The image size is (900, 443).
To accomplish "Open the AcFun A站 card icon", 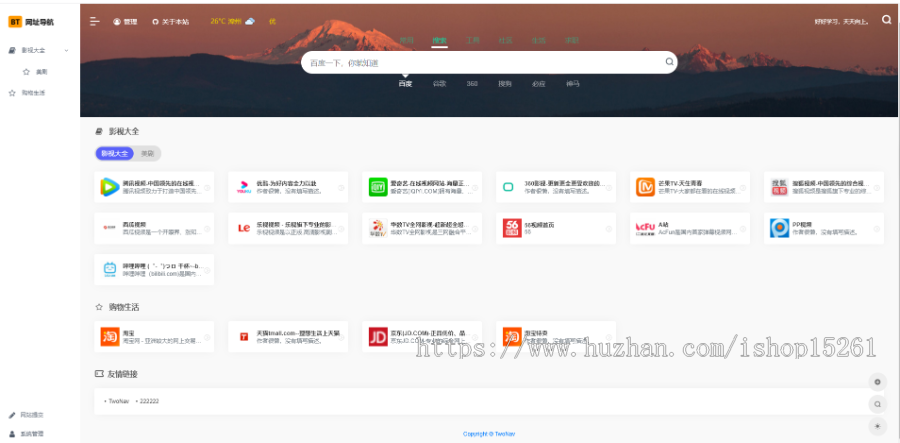I will click(x=645, y=228).
